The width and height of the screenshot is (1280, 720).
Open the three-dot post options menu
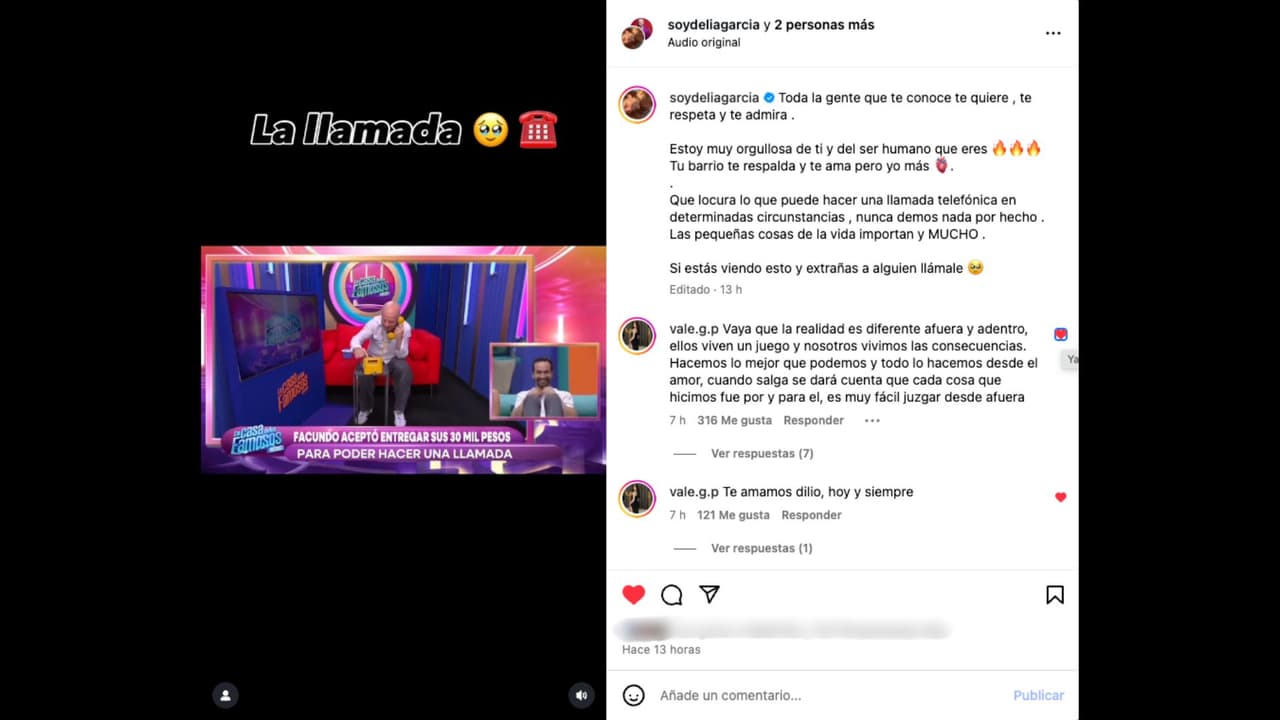(x=1053, y=33)
